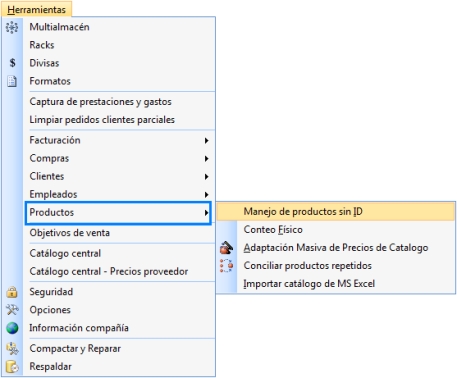Click the globe icon for Información compañía

click(12, 328)
